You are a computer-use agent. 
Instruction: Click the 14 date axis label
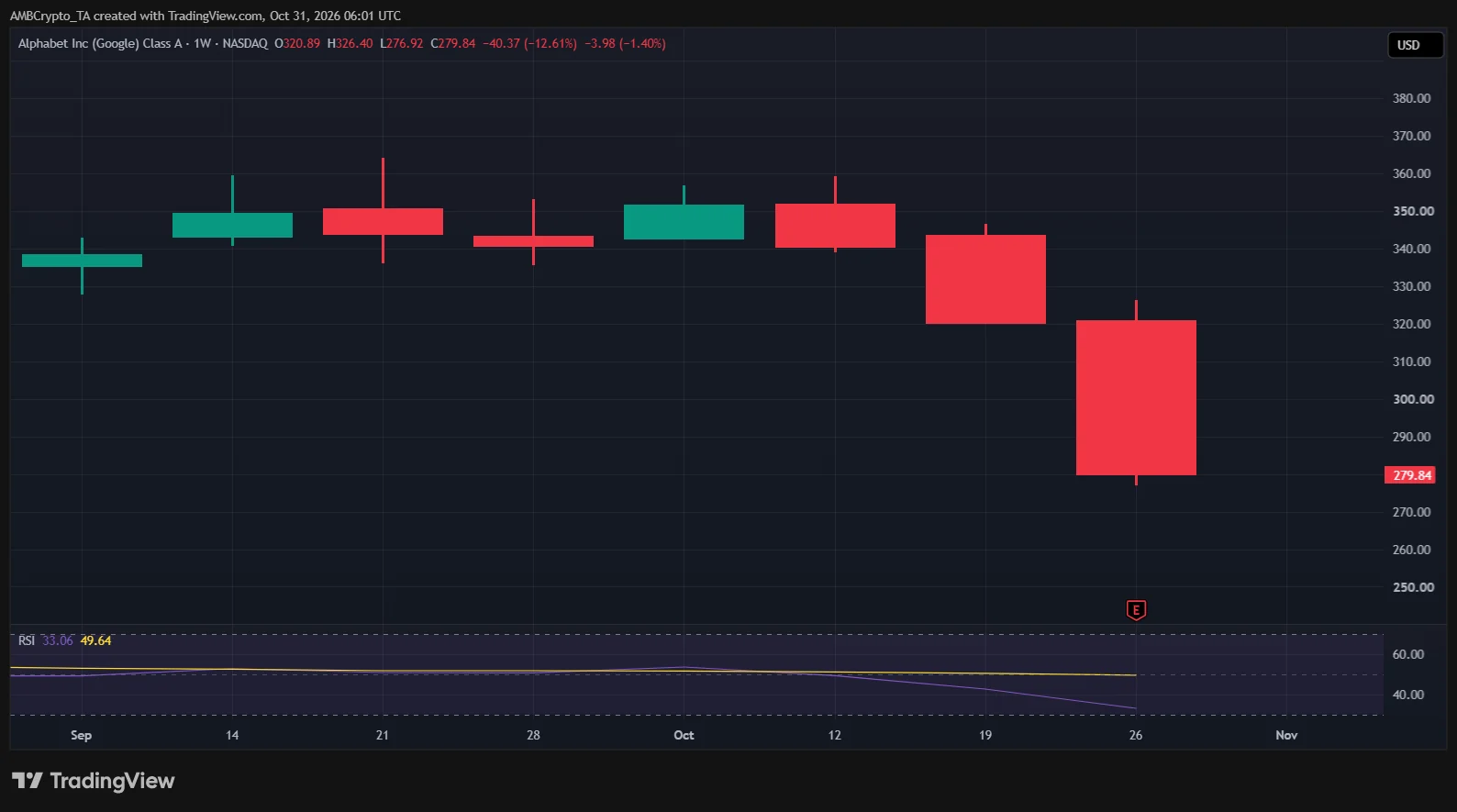pos(232,735)
